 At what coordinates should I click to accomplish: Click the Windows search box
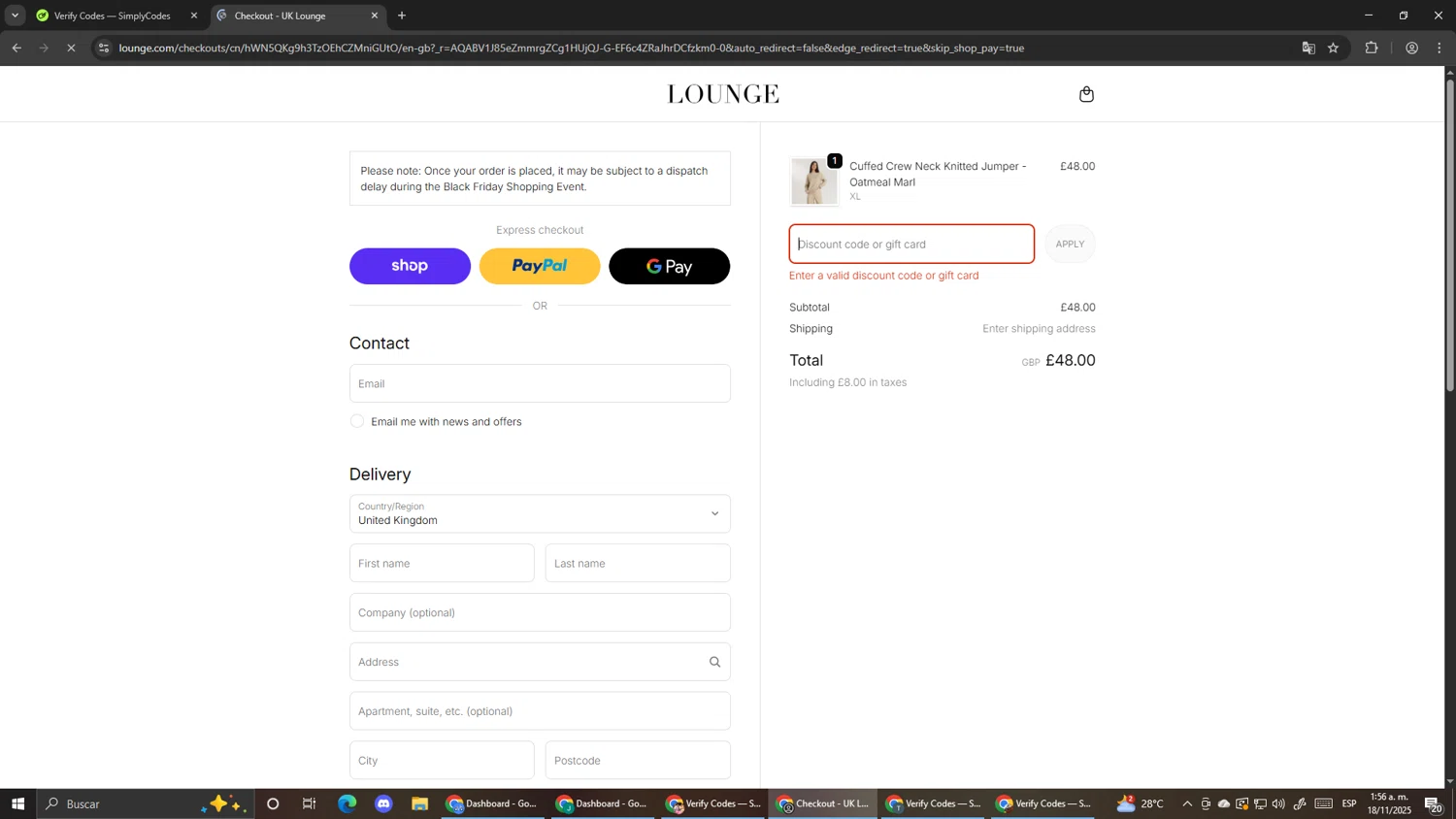(146, 803)
